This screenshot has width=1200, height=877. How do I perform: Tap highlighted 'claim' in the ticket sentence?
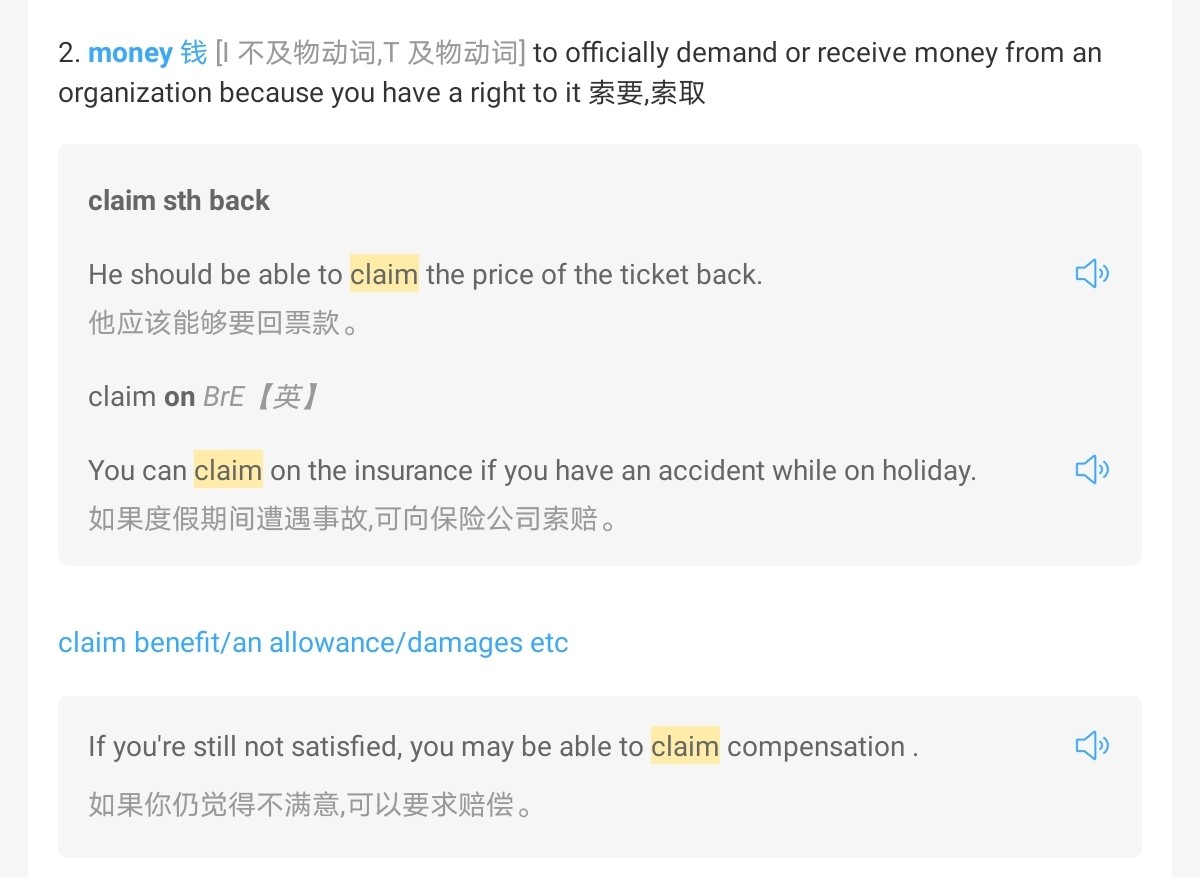pos(384,274)
